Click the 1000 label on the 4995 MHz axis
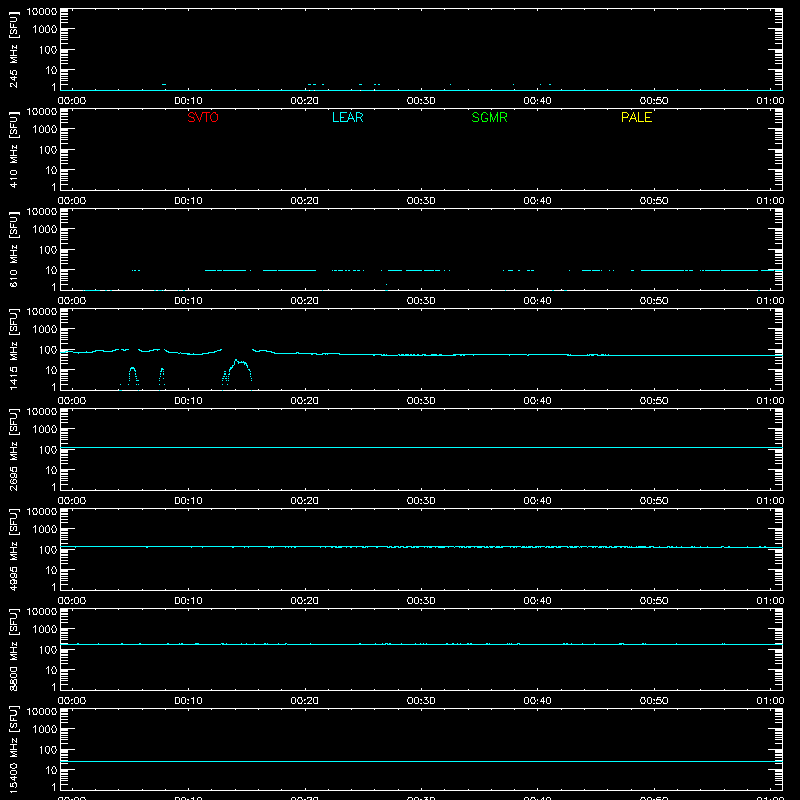The width and height of the screenshot is (800, 800). [45, 530]
